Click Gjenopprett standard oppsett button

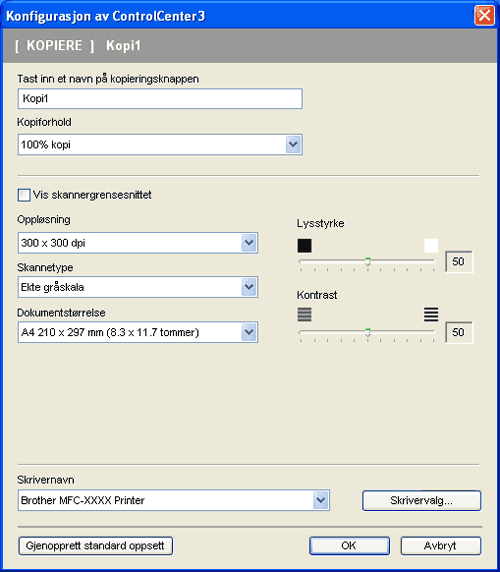click(x=96, y=546)
